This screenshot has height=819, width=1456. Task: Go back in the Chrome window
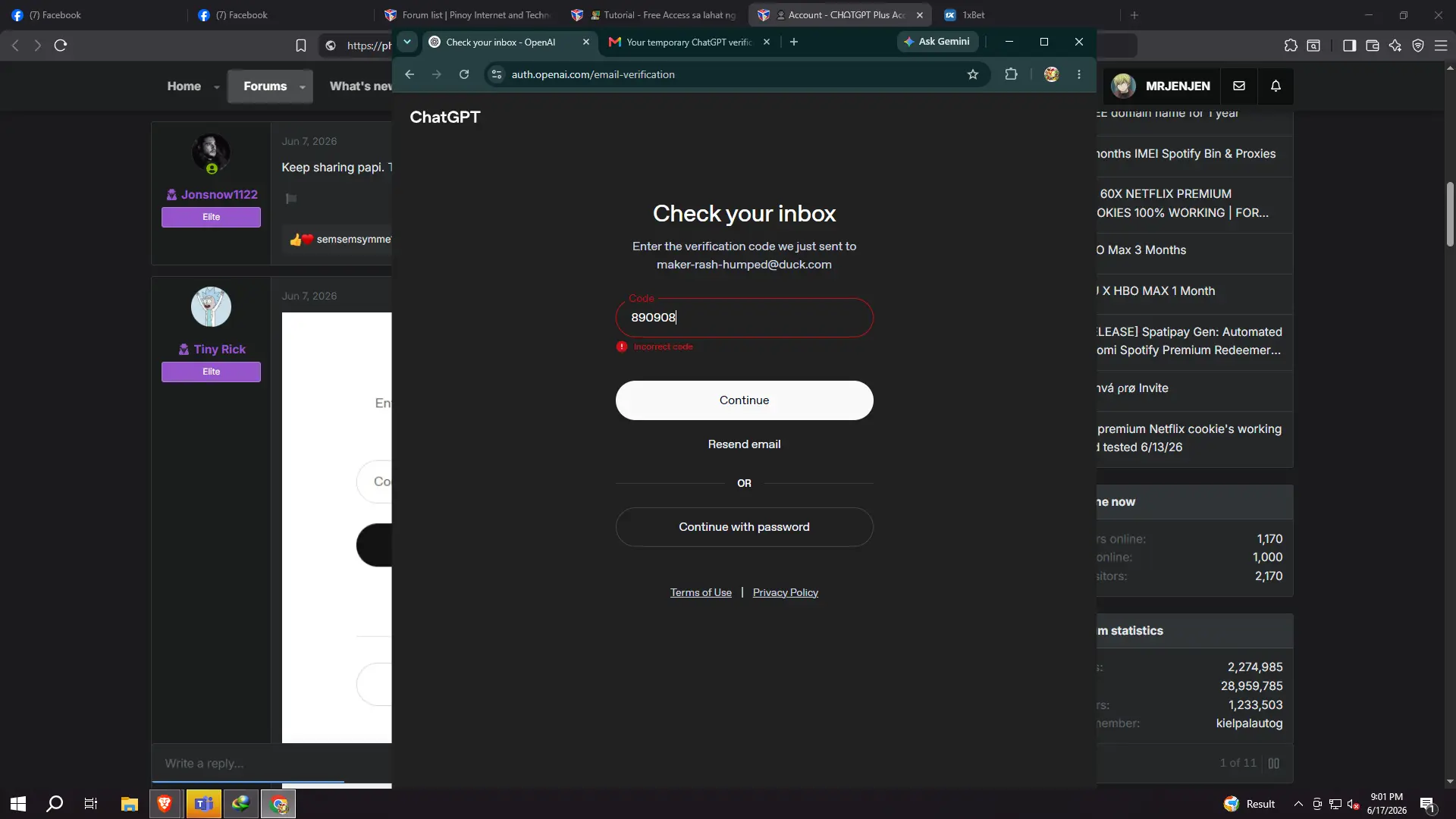(409, 74)
